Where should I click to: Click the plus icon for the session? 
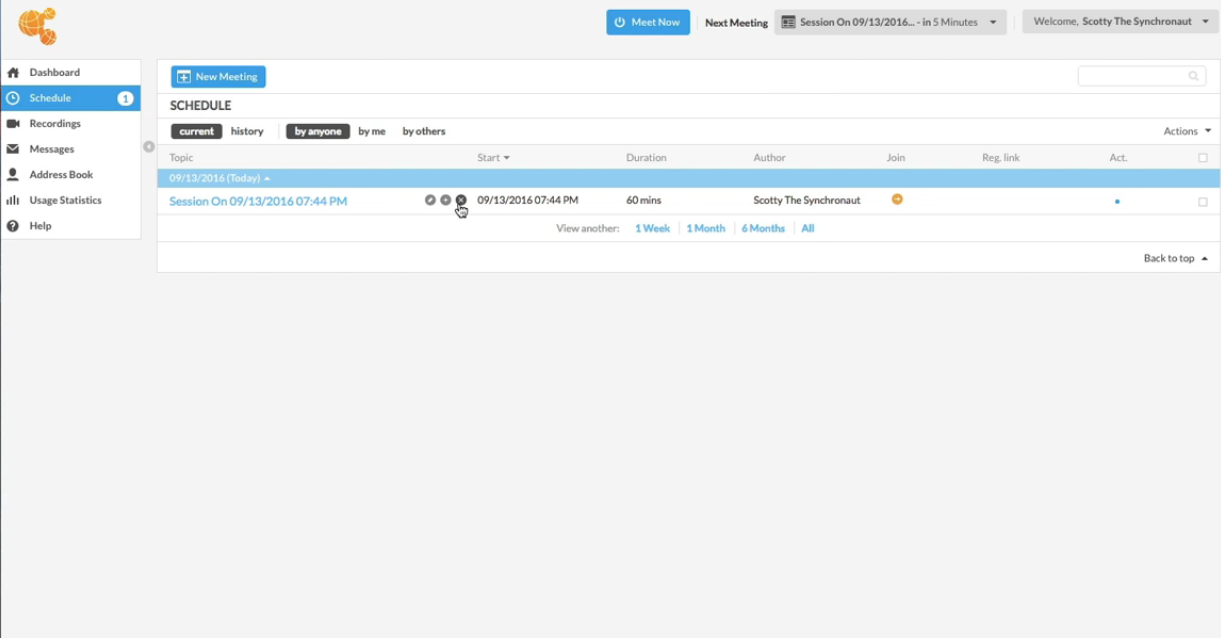(446, 200)
